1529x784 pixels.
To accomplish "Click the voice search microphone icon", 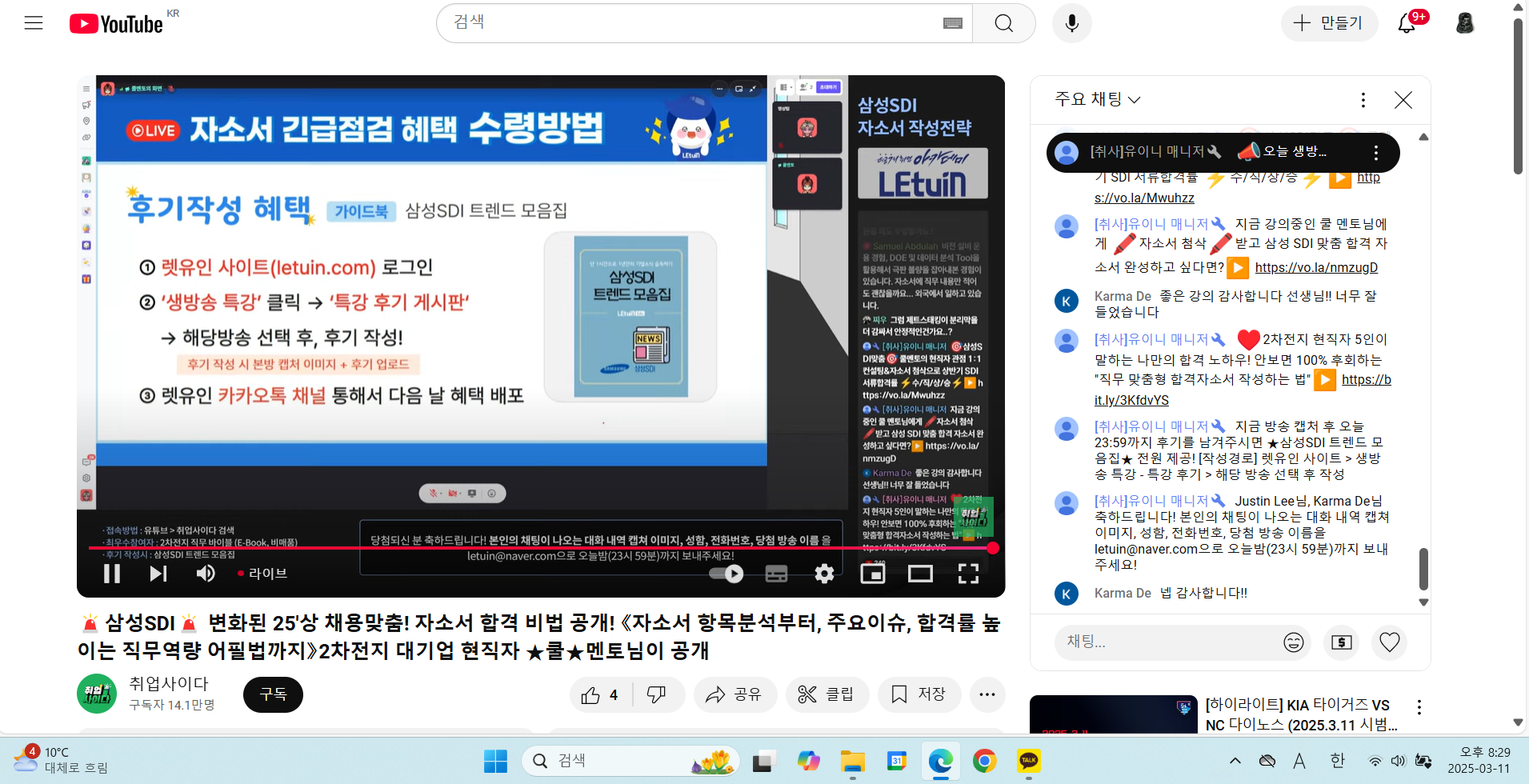I will 1071,23.
